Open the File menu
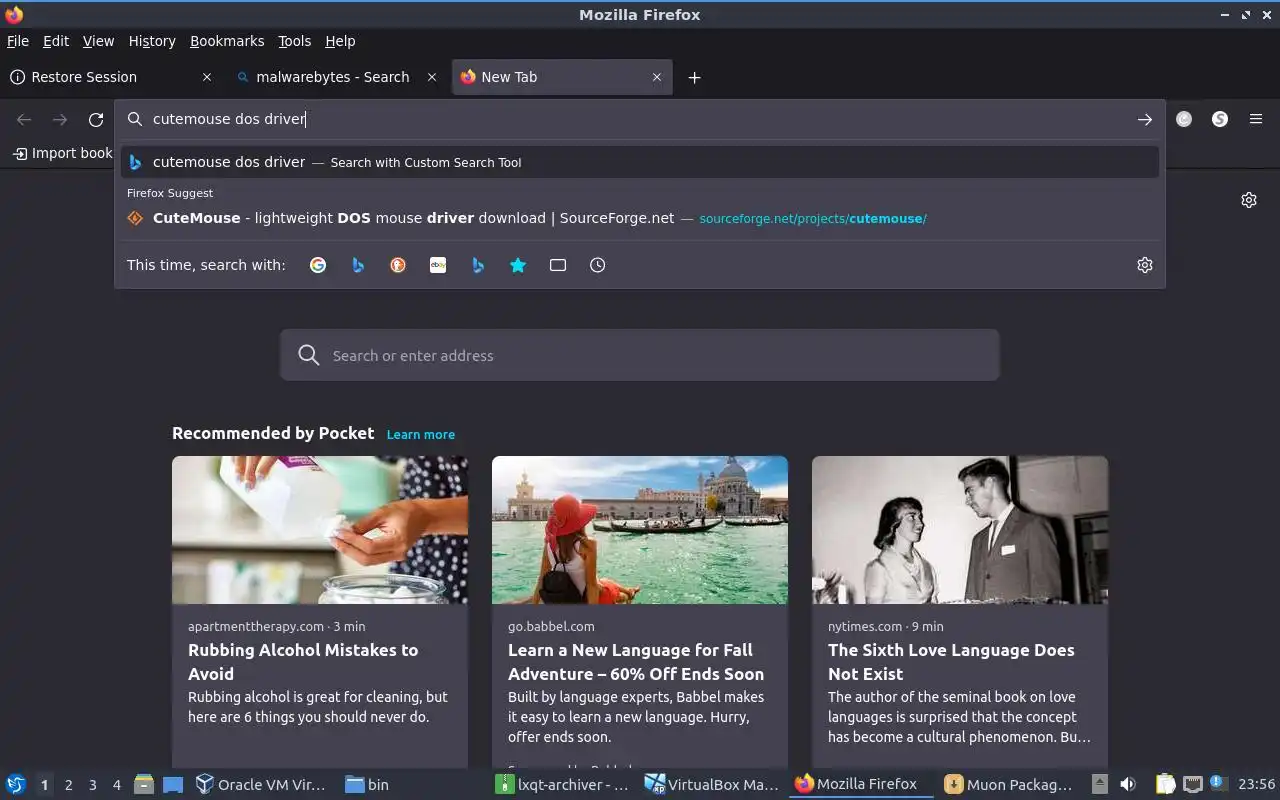 point(18,41)
